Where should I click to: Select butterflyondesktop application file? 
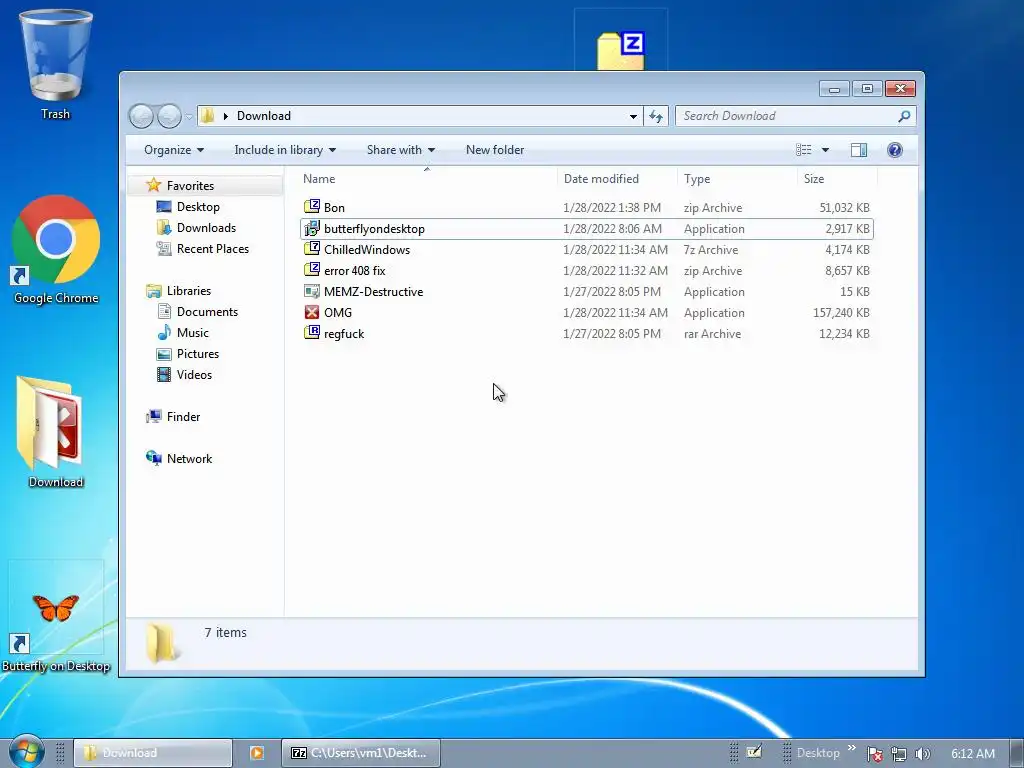point(586,229)
